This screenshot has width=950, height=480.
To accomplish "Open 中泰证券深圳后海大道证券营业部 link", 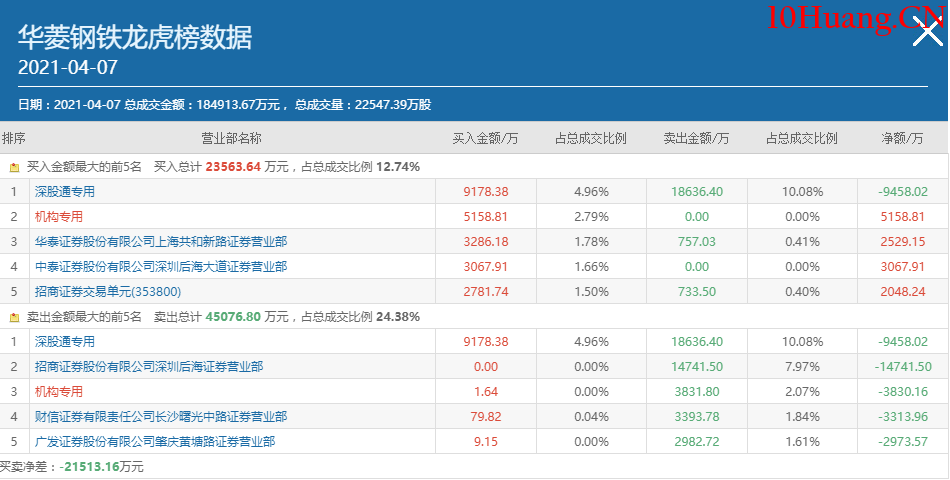I will click(x=161, y=267).
